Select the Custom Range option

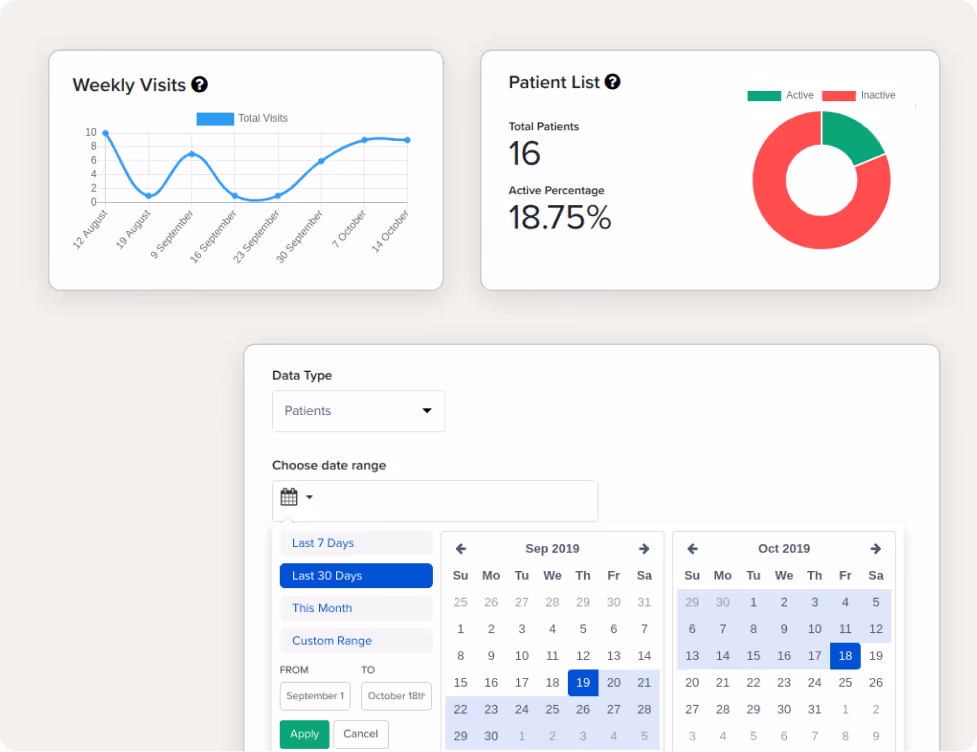pos(356,640)
